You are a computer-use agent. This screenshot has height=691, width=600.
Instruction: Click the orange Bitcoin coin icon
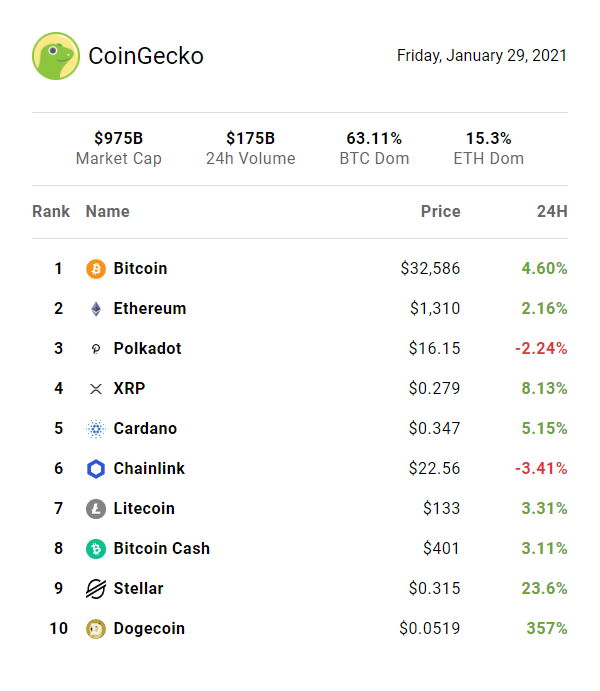click(x=96, y=269)
